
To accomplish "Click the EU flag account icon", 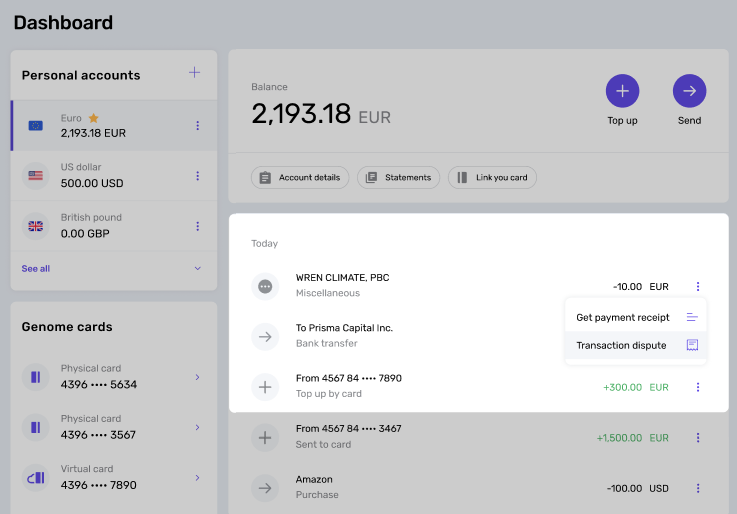I will [x=36, y=125].
